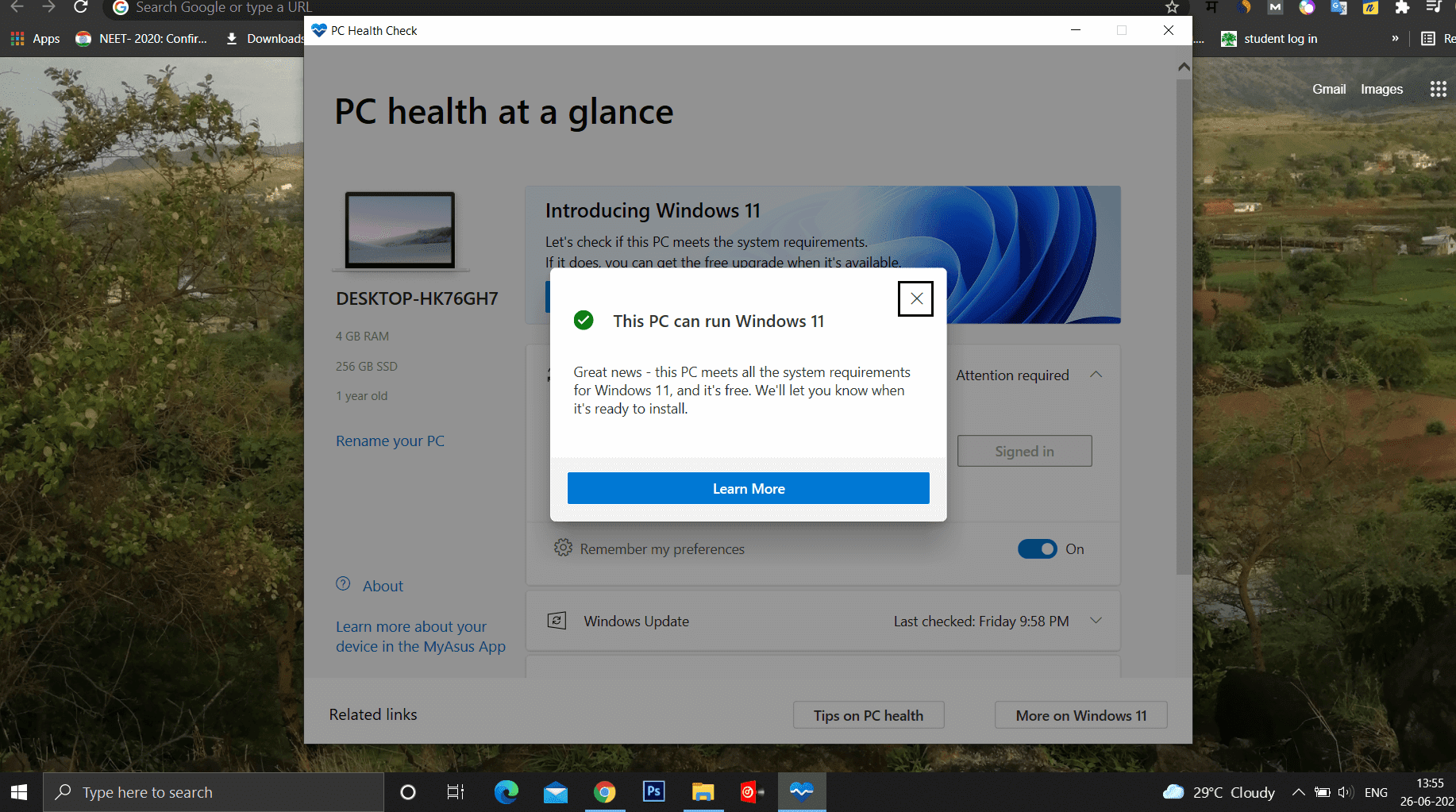Click the taskbar search box
This screenshot has height=812, width=1456.
(x=213, y=792)
